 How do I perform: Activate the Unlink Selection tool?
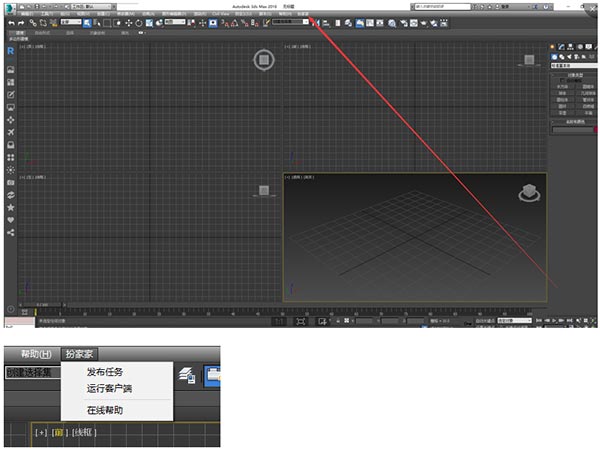tap(43, 23)
